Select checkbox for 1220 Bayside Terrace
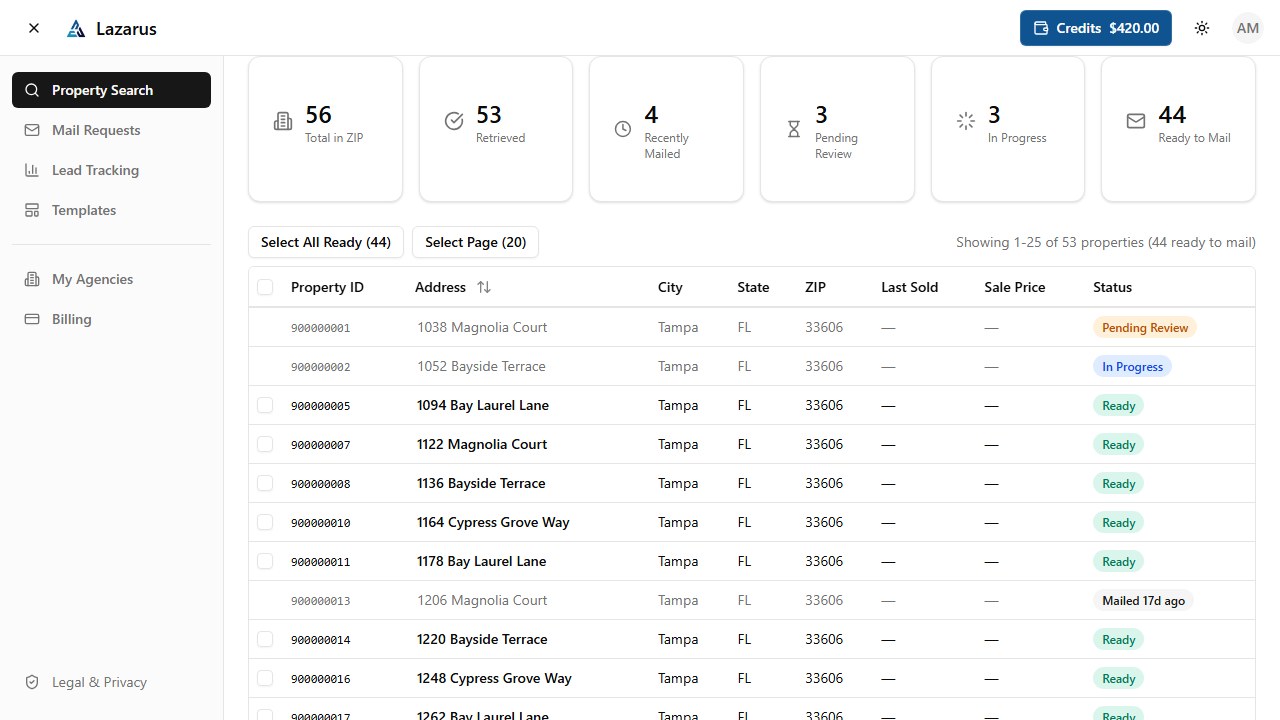The width and height of the screenshot is (1280, 720). coord(265,639)
